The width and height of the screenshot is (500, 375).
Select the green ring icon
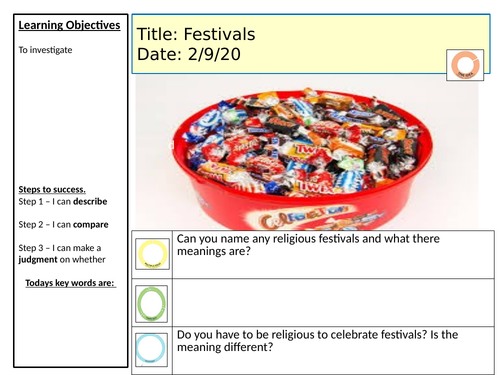point(151,304)
